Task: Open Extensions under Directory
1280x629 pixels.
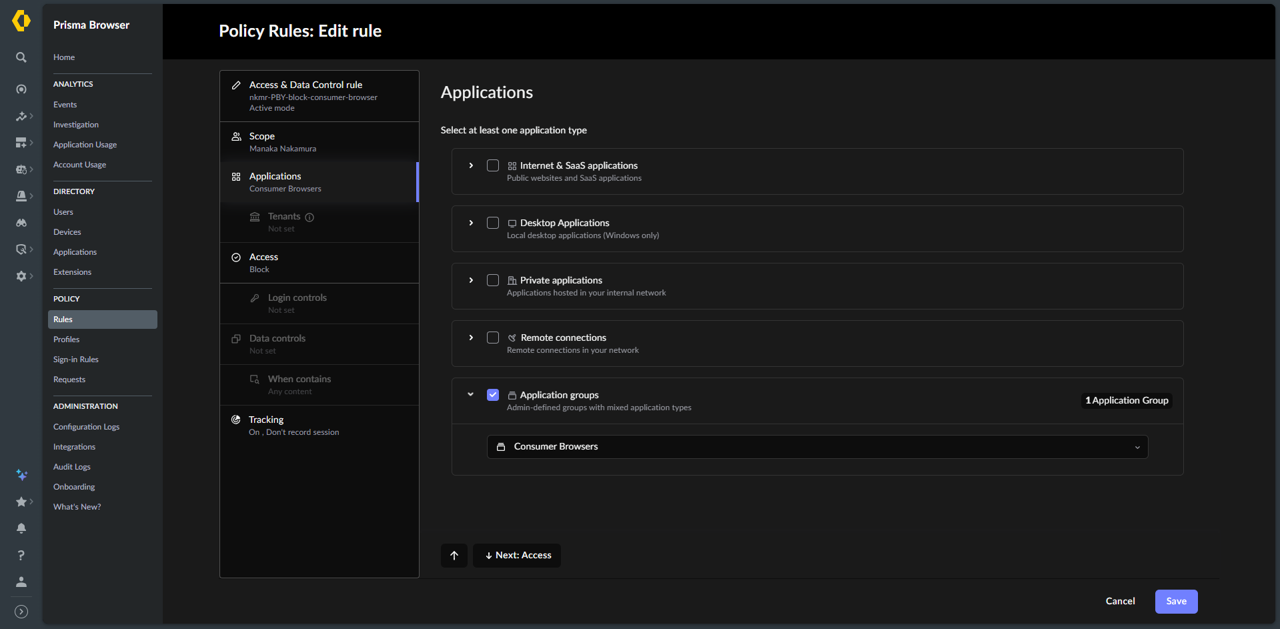Action: tap(72, 272)
